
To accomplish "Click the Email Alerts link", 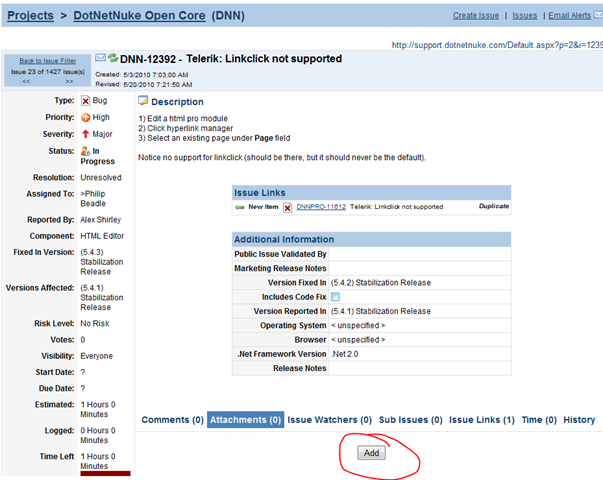I will (570, 15).
